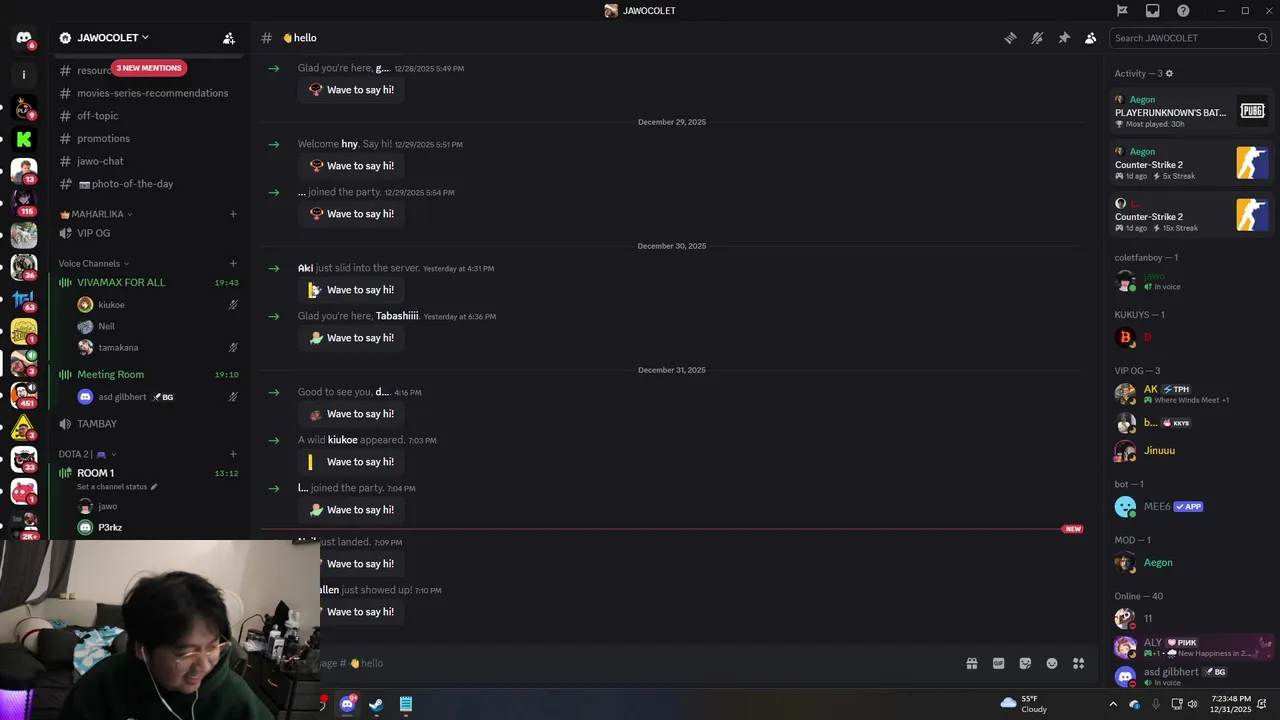Viewport: 1280px width, 720px height.
Task: Switch to the green K server icon
Action: pos(24,139)
